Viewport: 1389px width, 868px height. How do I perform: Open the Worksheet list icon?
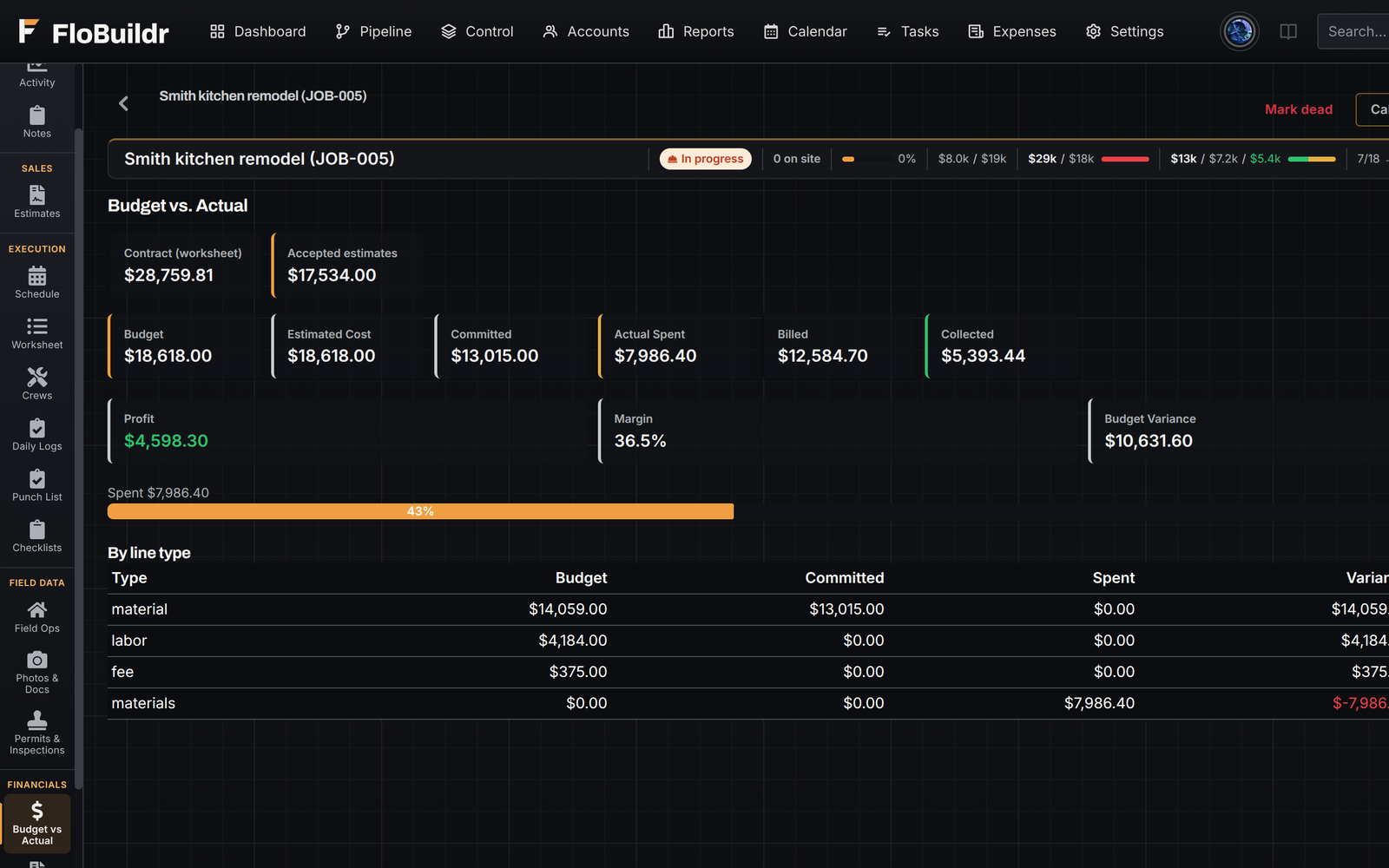[x=36, y=333]
